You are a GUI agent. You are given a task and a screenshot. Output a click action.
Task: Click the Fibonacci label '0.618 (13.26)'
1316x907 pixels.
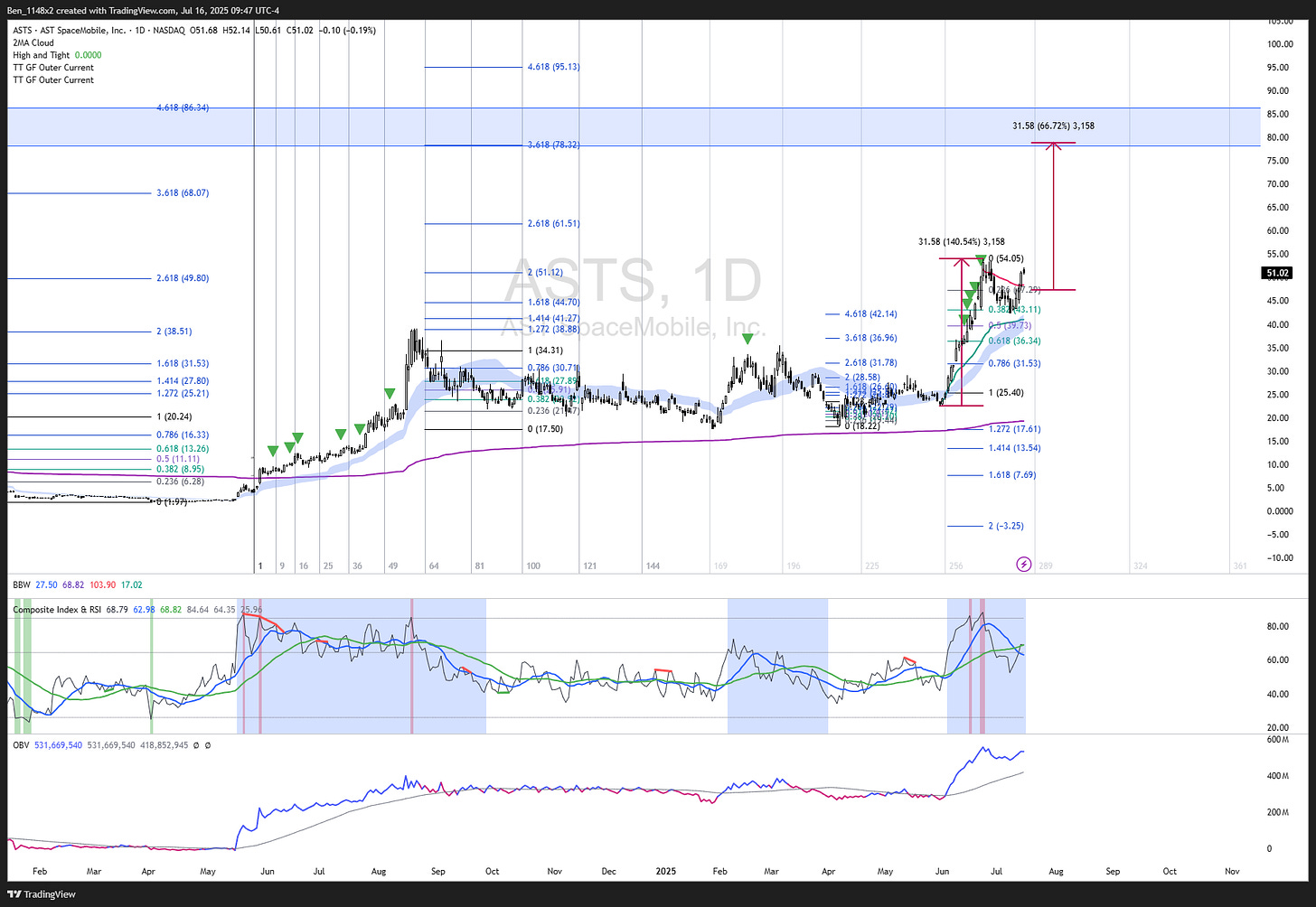183,449
